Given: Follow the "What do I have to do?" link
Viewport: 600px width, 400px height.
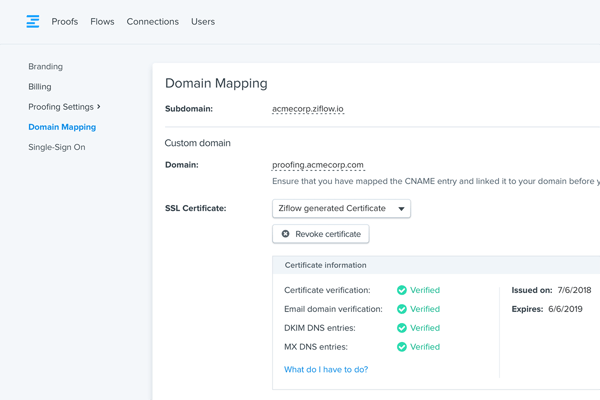Looking at the screenshot, I should coord(326,370).
